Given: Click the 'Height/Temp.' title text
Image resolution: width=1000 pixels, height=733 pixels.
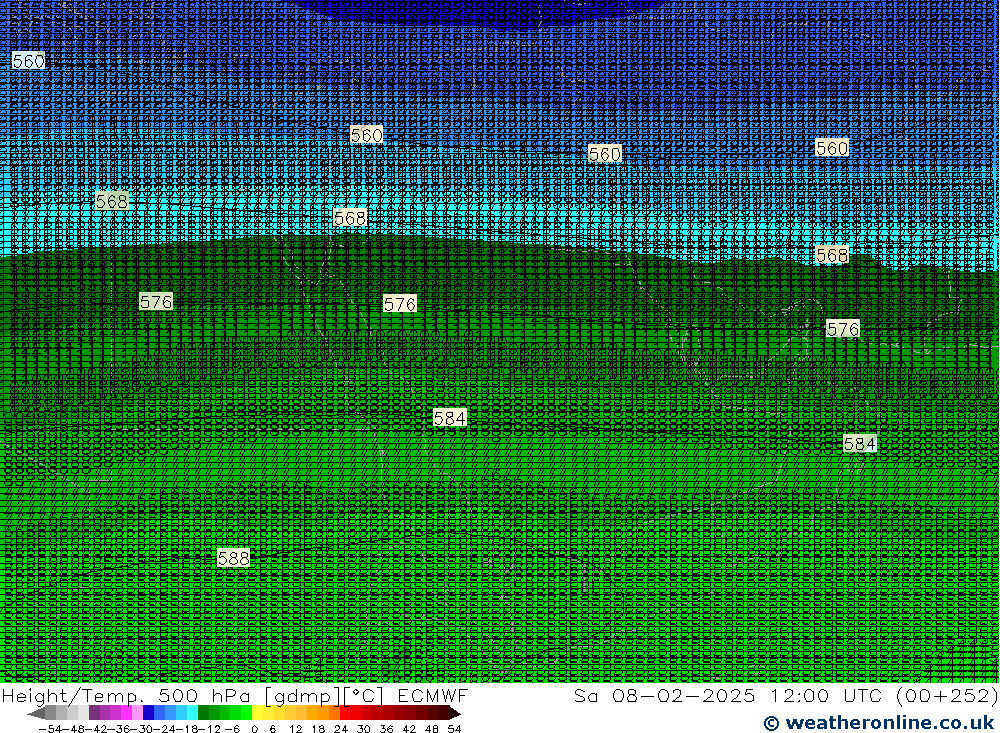Looking at the screenshot, I should 73,695.
